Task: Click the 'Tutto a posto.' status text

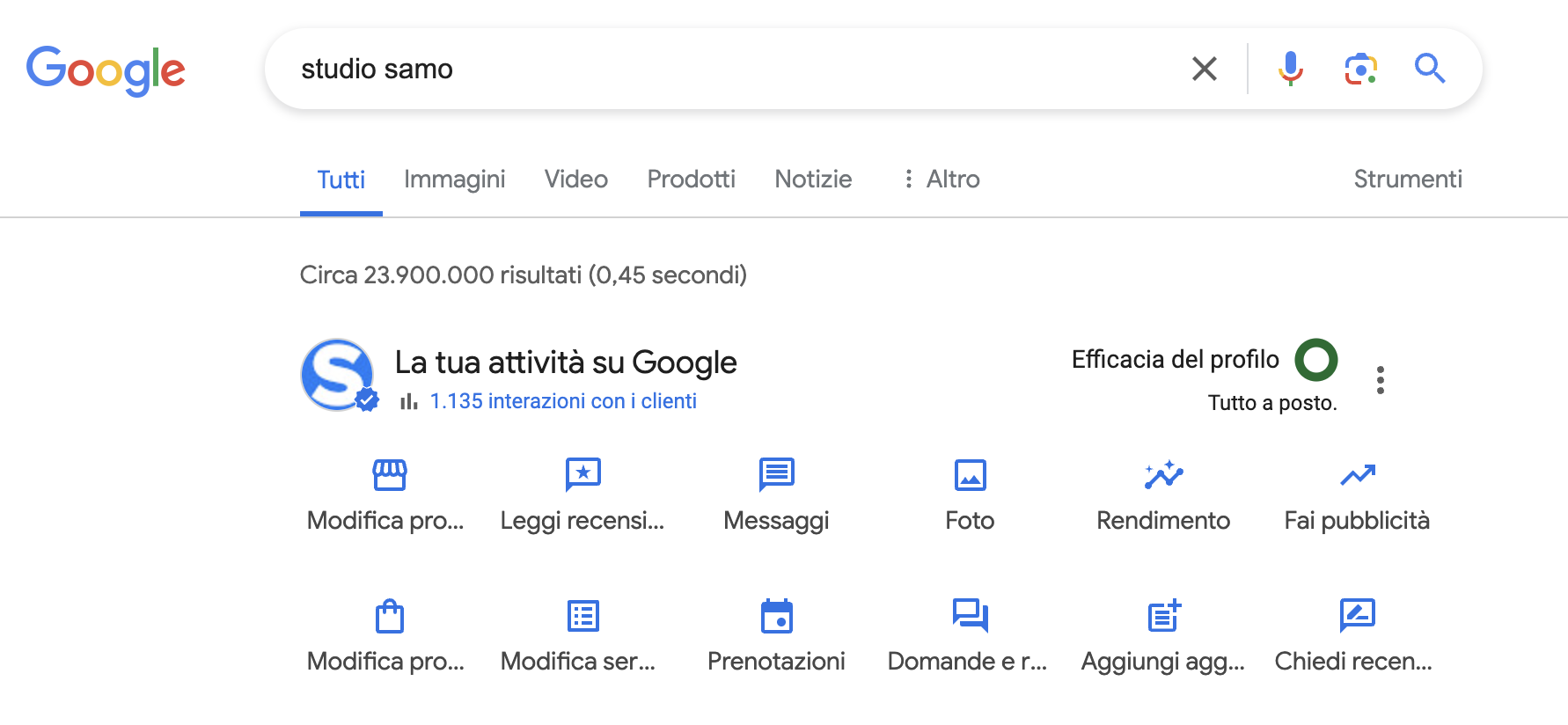Action: [x=1272, y=403]
